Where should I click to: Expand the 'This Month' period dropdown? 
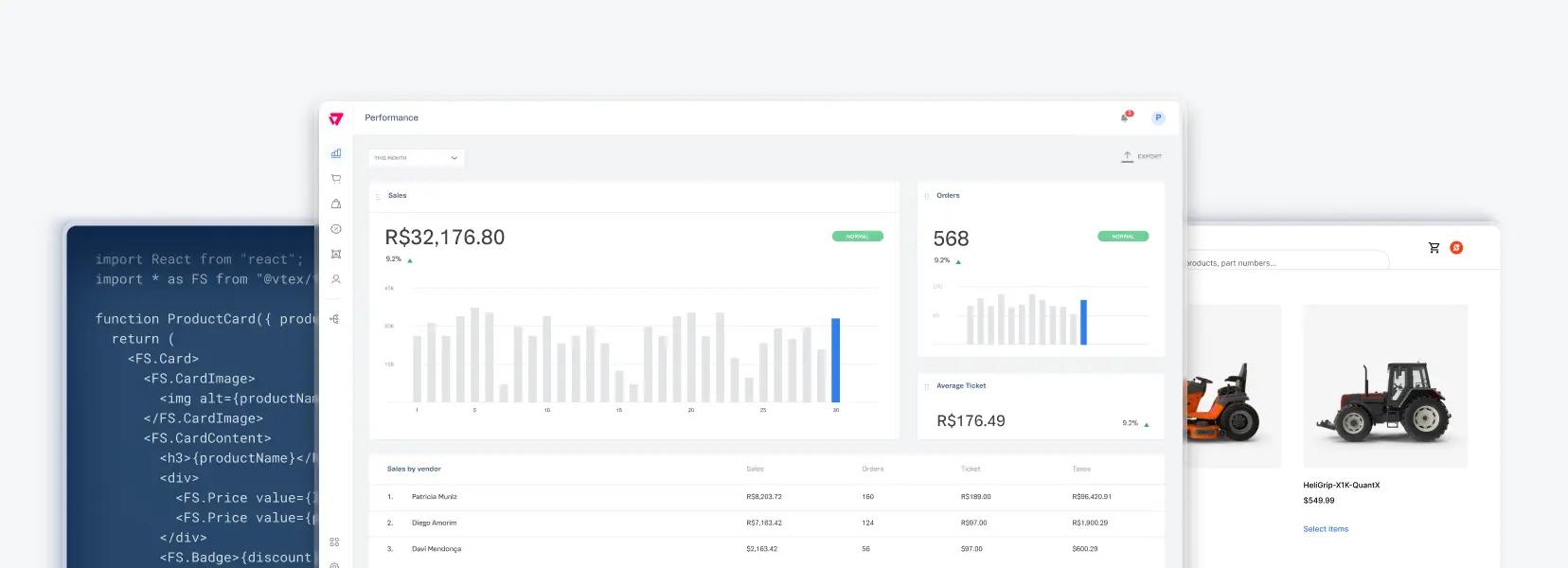(416, 158)
